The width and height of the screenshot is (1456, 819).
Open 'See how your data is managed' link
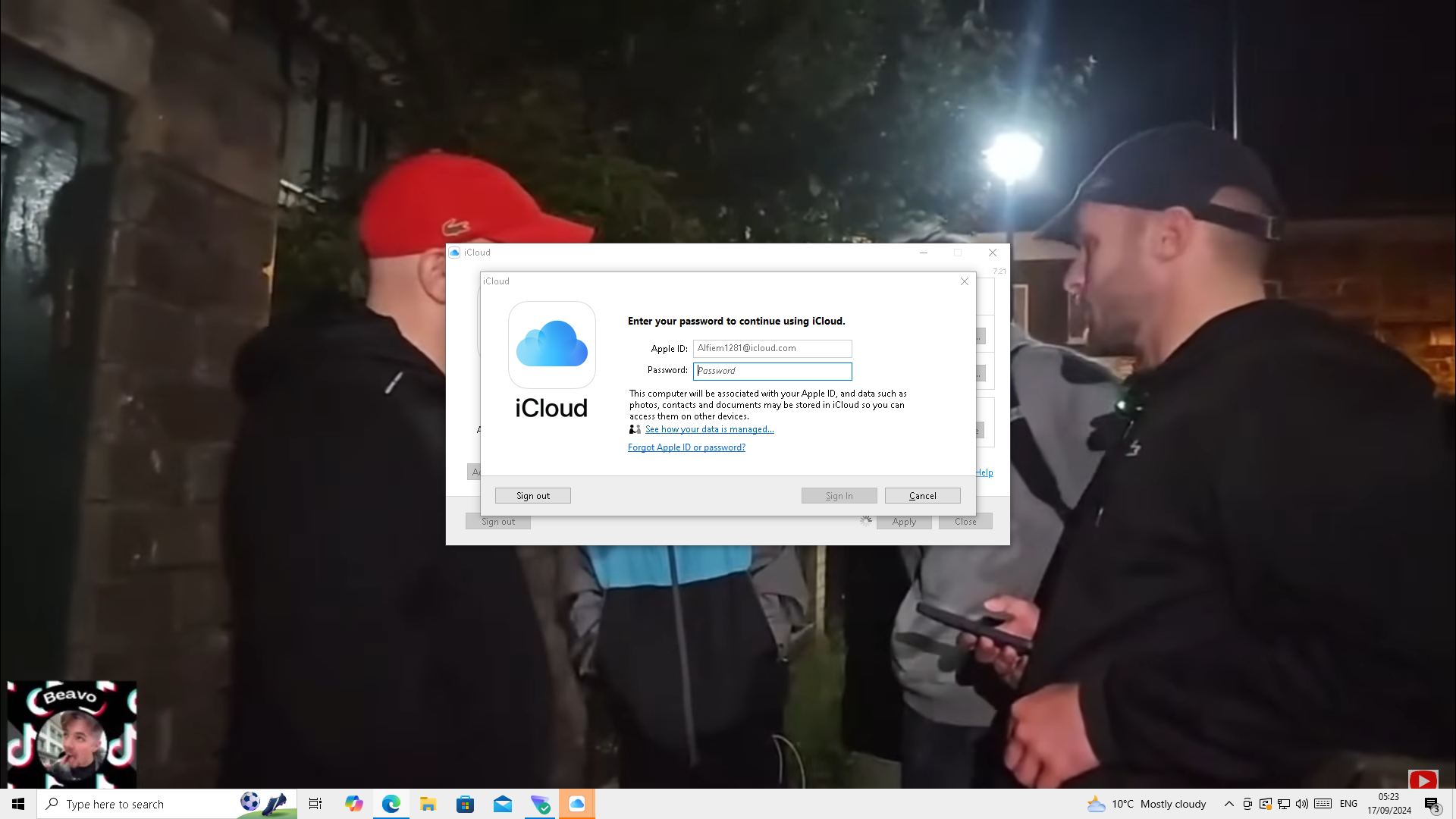[709, 429]
